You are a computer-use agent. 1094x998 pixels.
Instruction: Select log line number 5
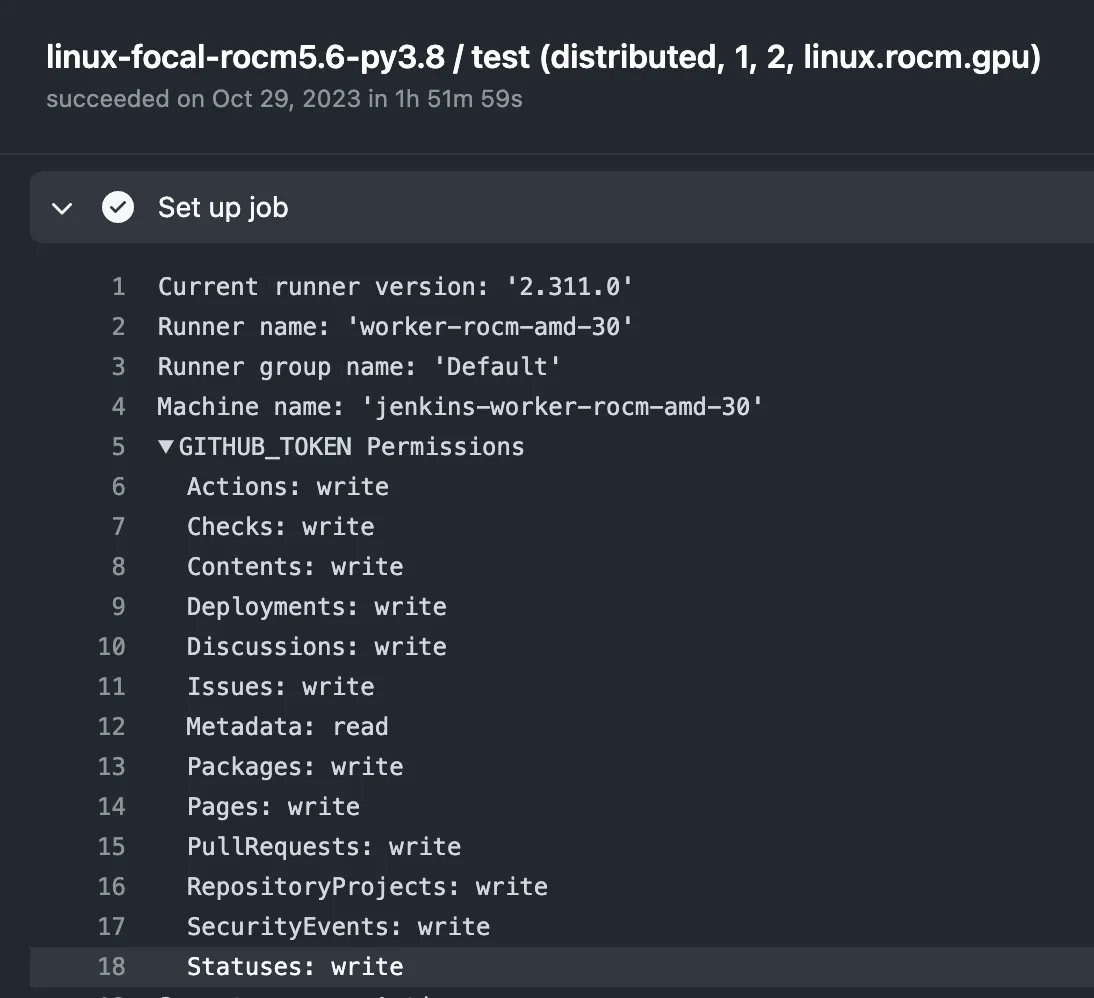[118, 447]
